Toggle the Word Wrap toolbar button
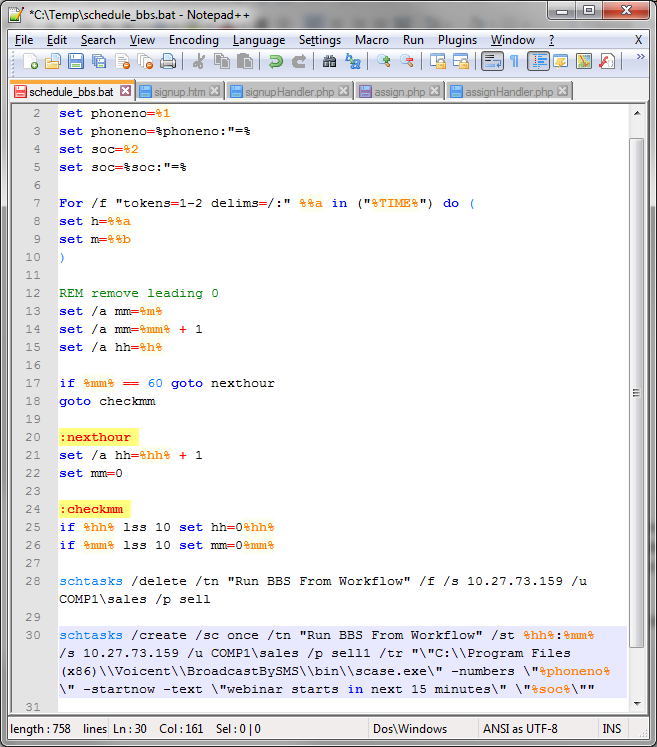This screenshot has width=657, height=747. point(491,62)
